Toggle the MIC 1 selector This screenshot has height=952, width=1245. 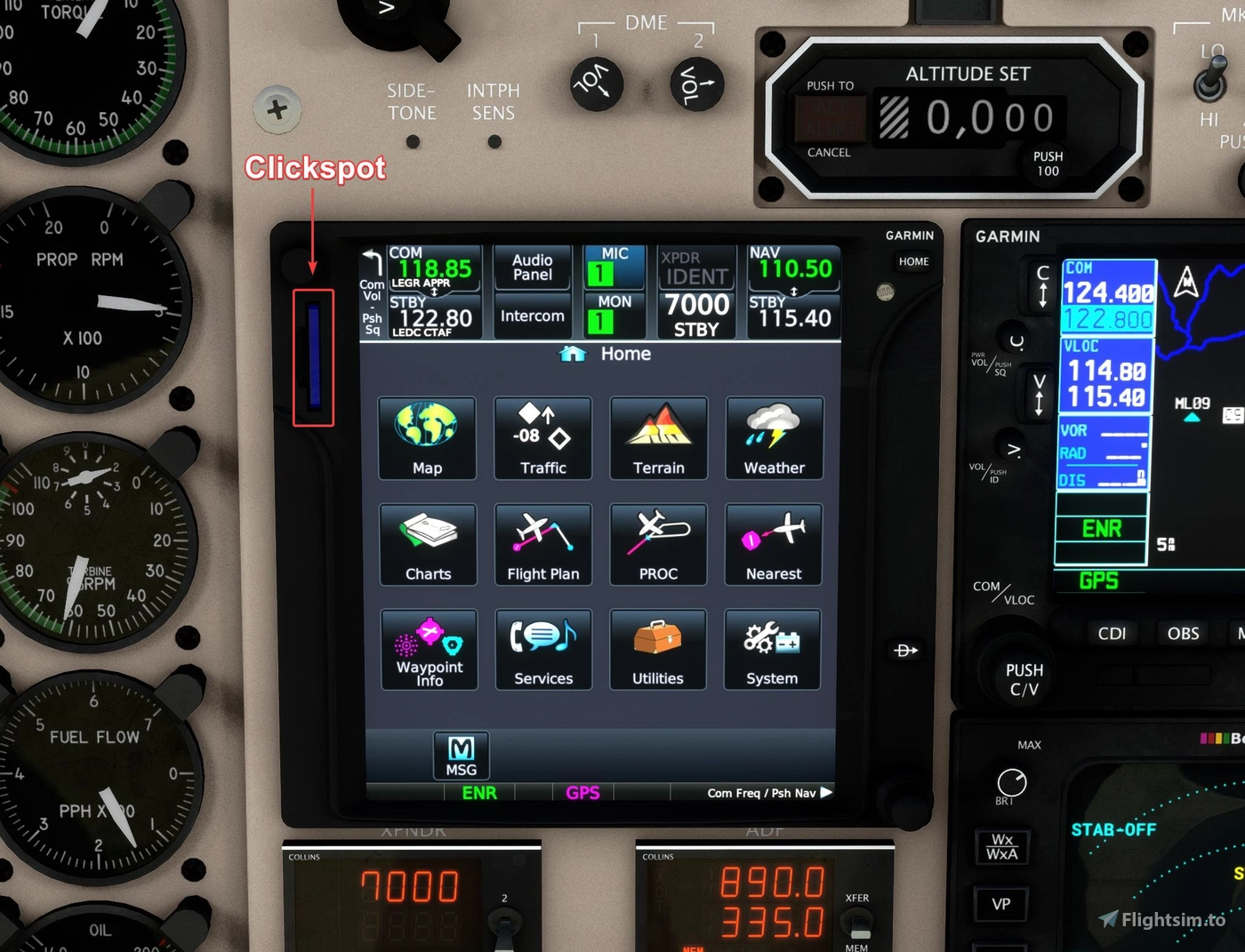click(613, 266)
